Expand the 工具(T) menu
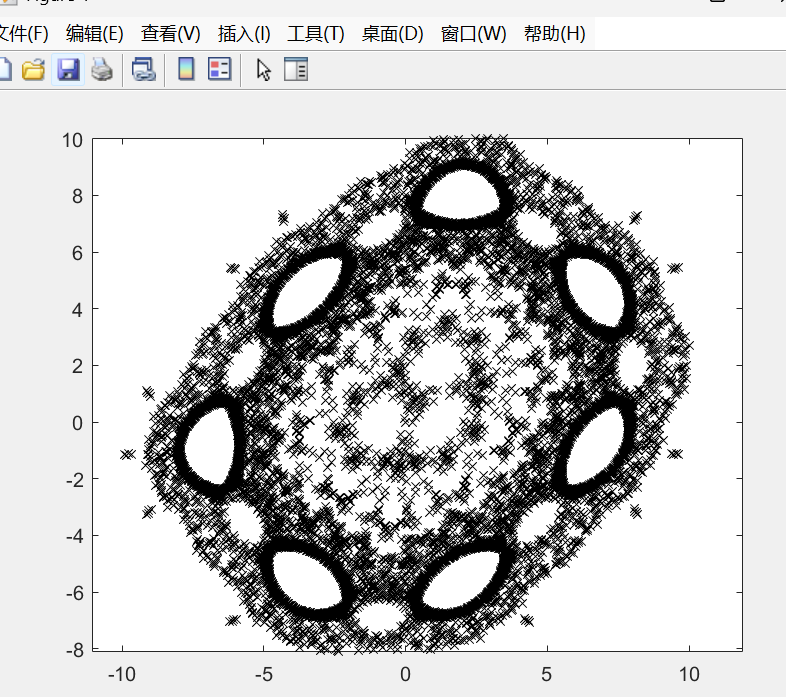786x697 pixels. tap(316, 33)
